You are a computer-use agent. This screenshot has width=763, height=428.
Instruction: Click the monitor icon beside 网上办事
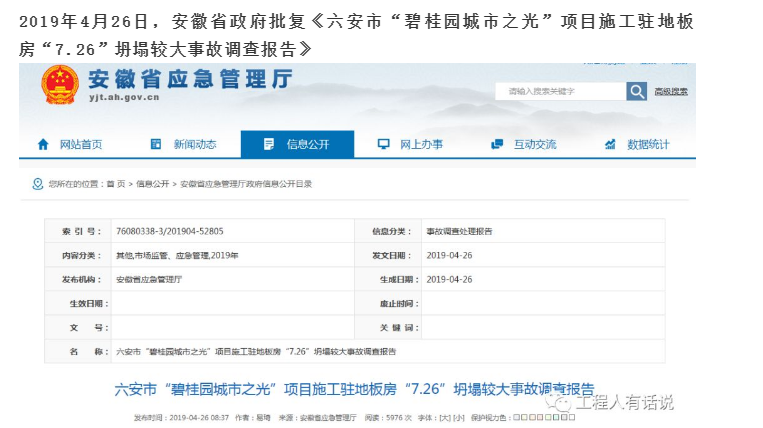click(382, 144)
